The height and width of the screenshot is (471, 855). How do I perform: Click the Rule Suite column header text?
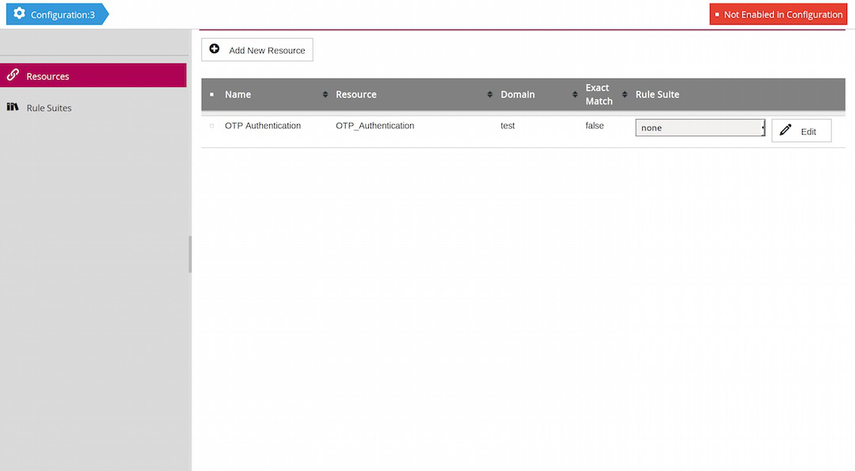point(657,94)
